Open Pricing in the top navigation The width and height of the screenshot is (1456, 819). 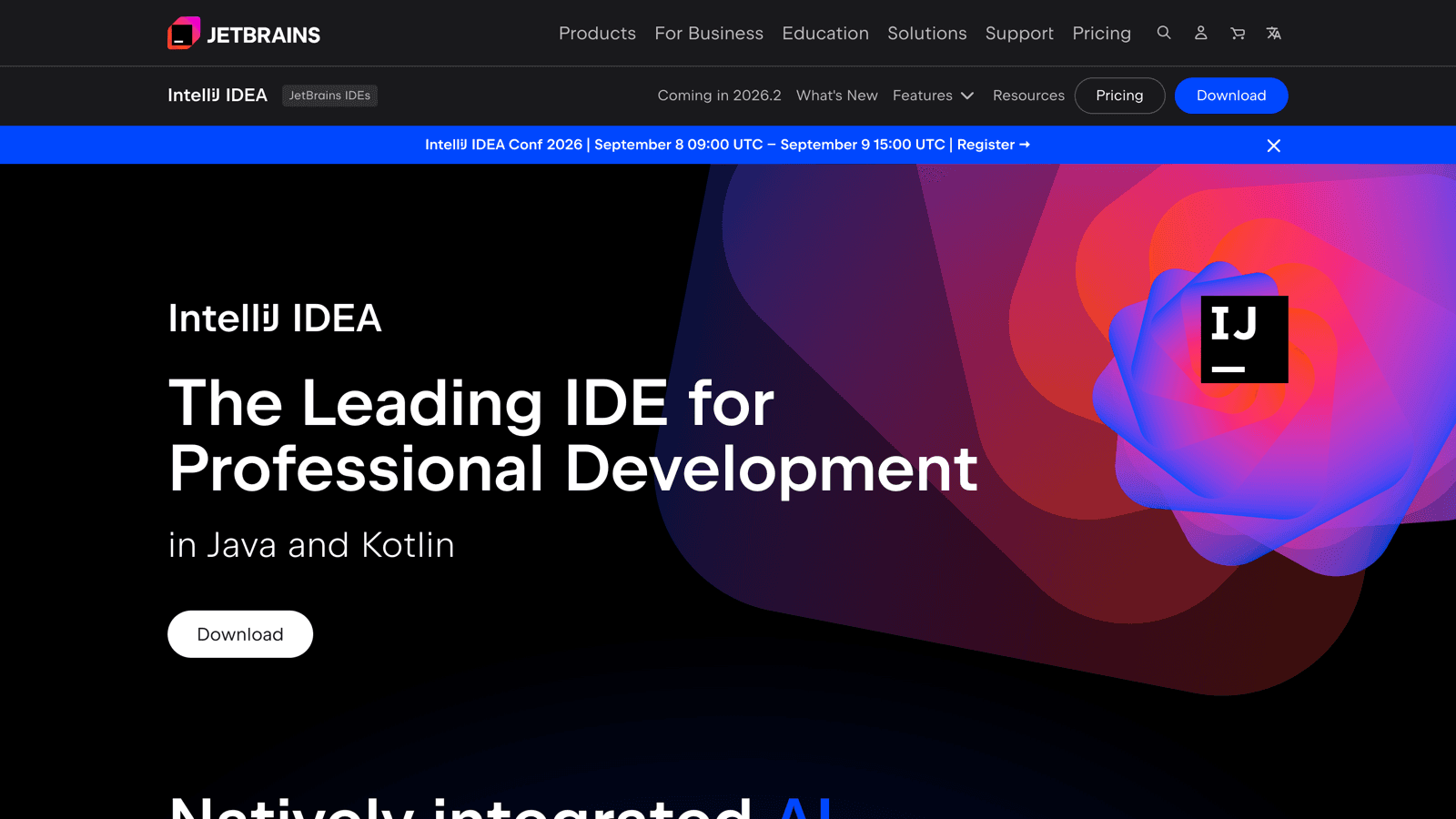[1101, 34]
